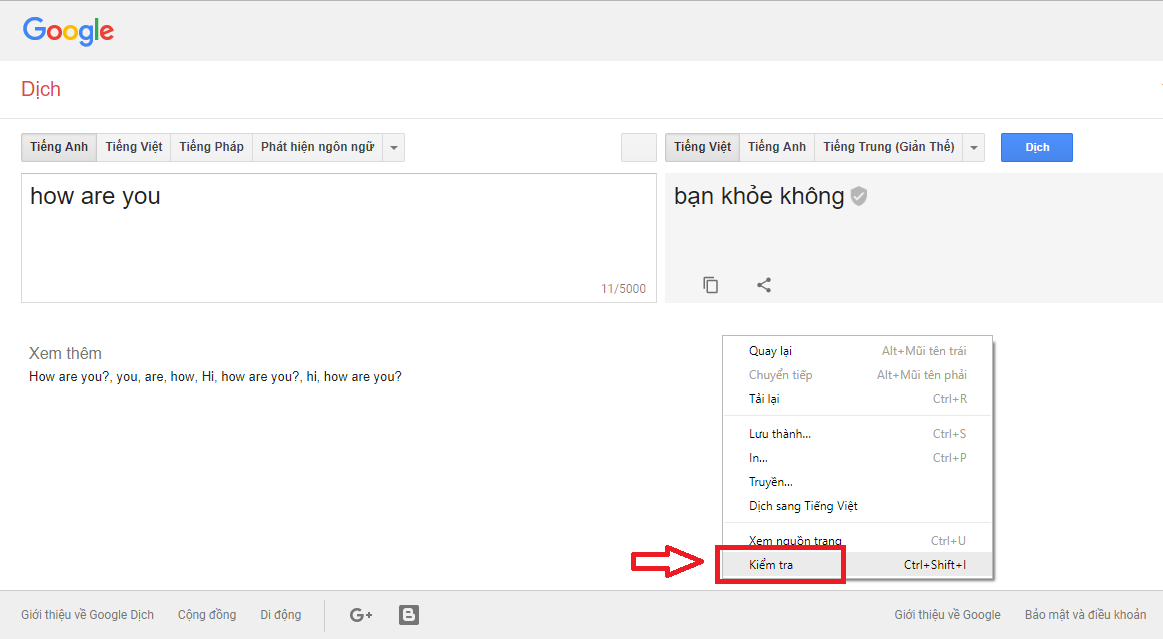Open the target language dropdown arrow
The image size is (1163, 639).
tap(972, 147)
